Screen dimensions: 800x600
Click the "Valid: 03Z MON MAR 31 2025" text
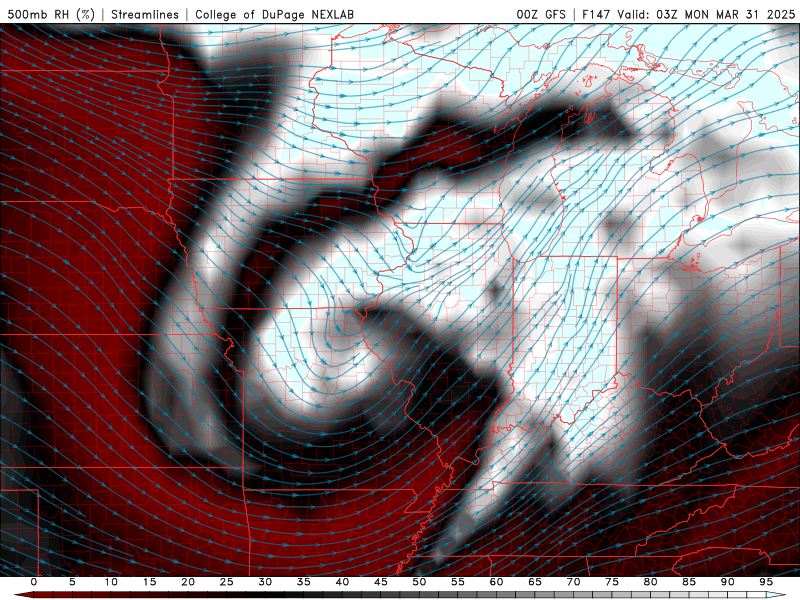pyautogui.click(x=706, y=14)
